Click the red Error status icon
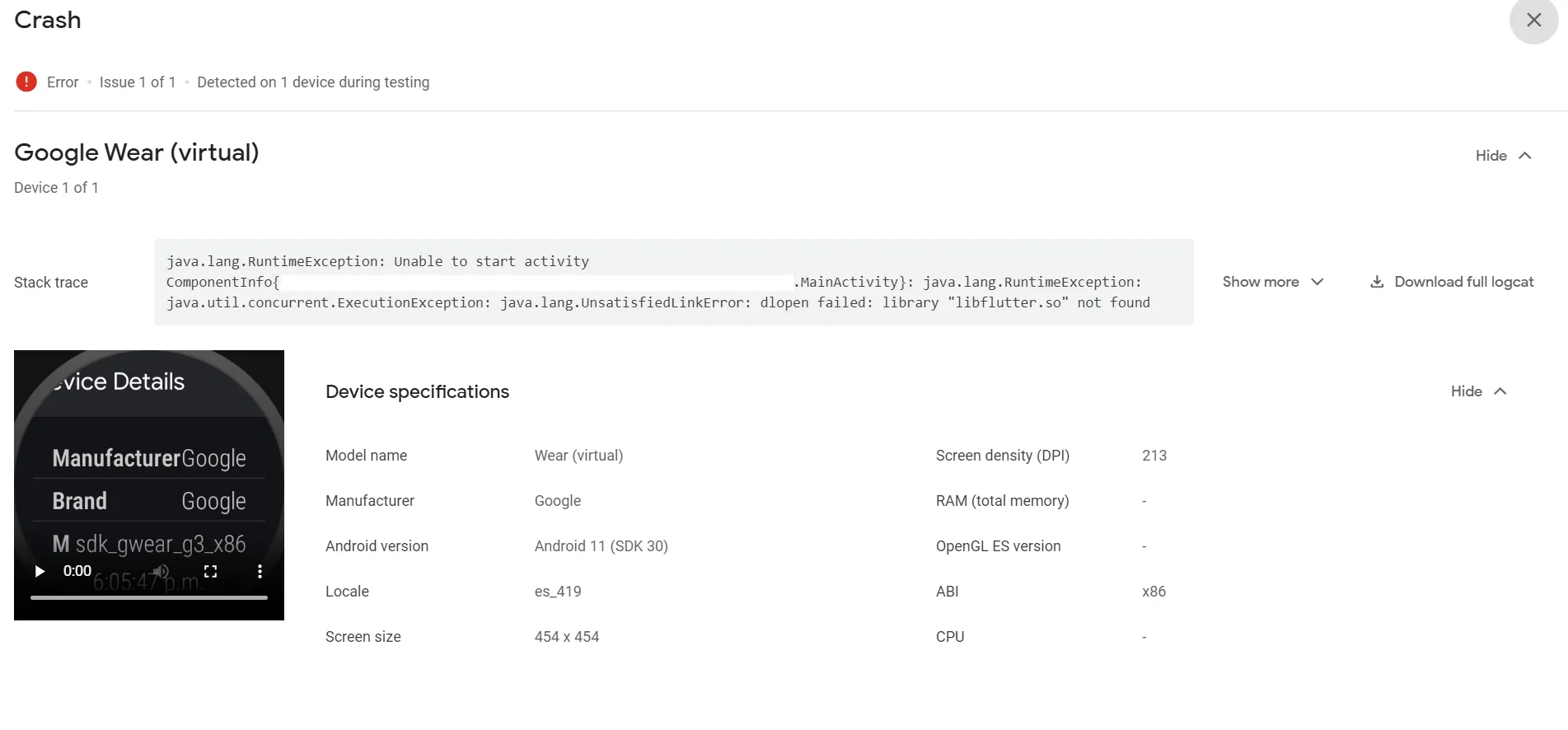This screenshot has height=730, width=1568. coord(26,82)
